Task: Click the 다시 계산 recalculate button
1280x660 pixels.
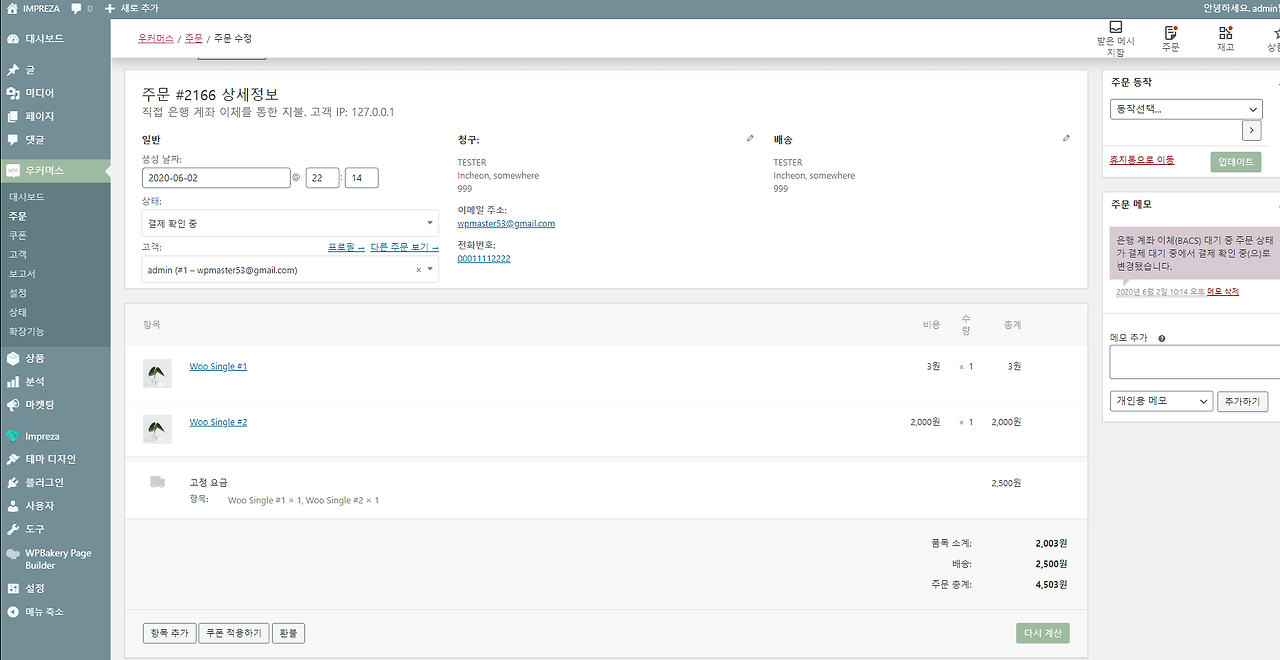Action: coord(1043,633)
